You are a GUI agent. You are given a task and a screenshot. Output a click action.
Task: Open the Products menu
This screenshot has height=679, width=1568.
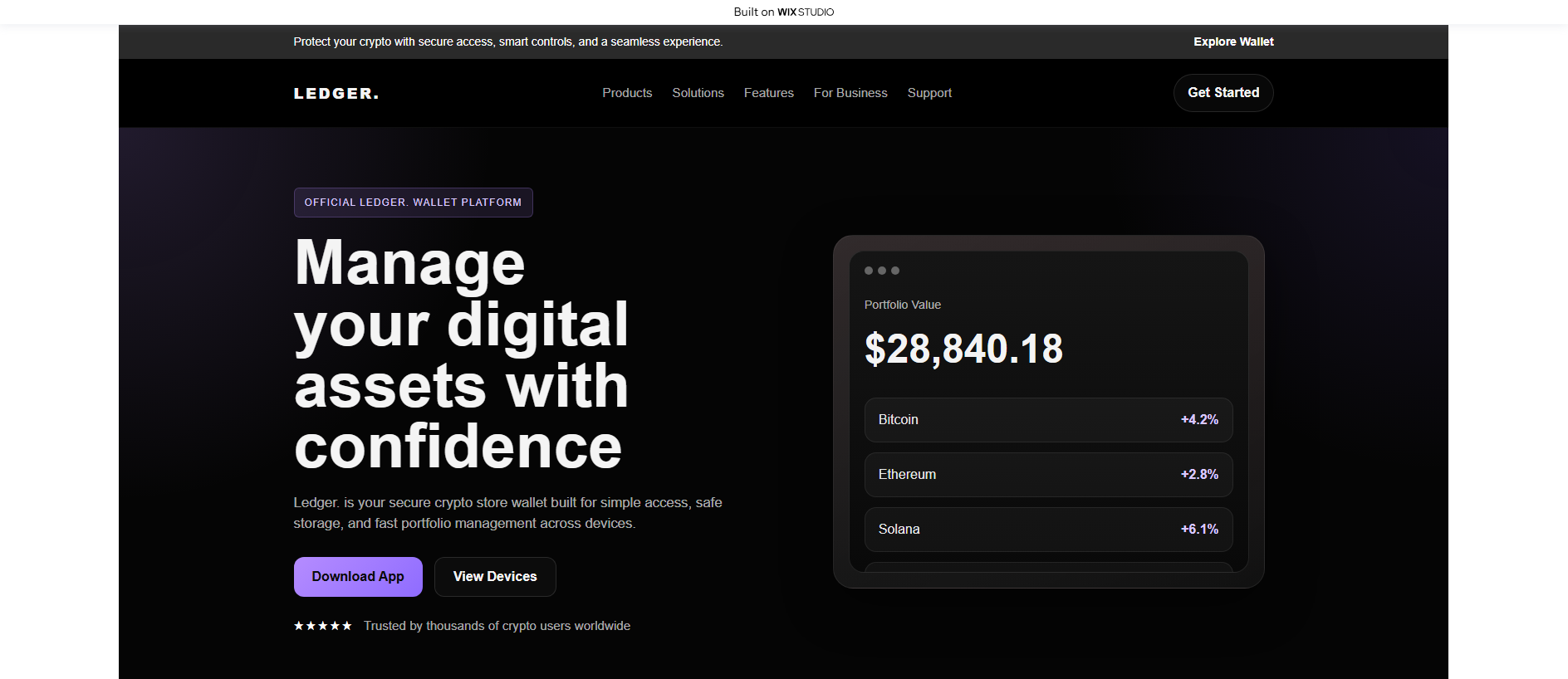627,93
